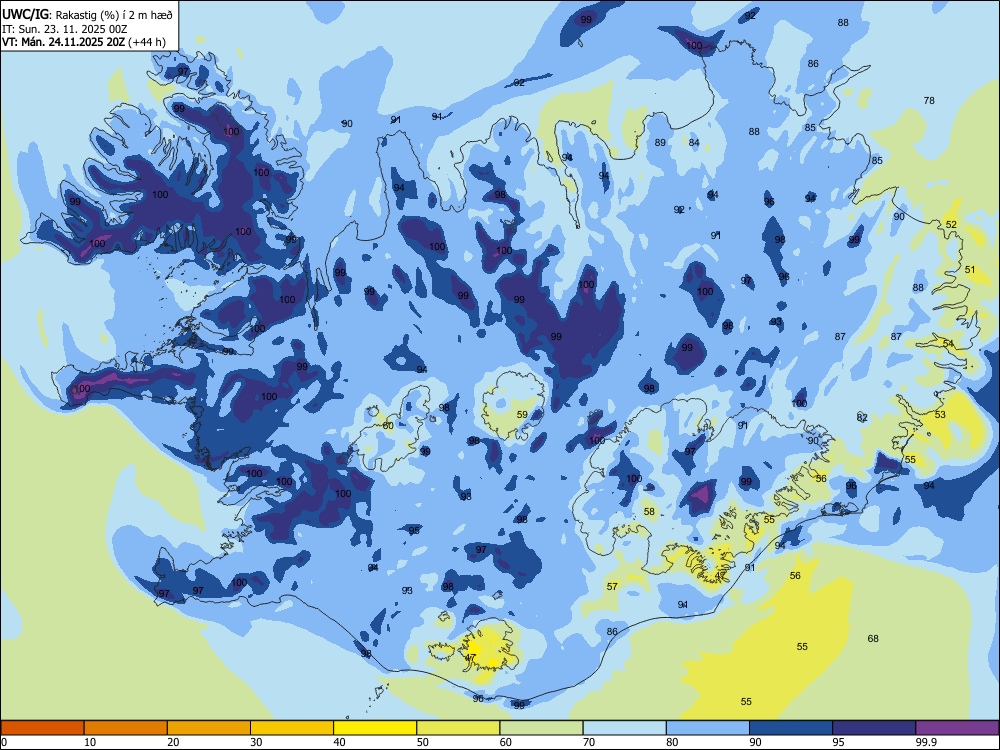
Task: Click the 'IT: Sun. 23. 11. 2025 00Z' line
Action: coord(62,29)
